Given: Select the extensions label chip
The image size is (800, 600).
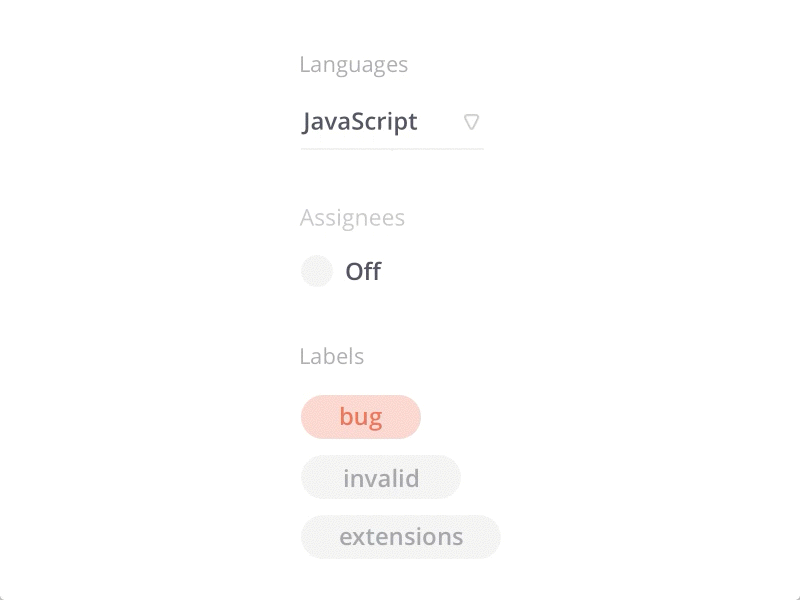Looking at the screenshot, I should coord(400,537).
